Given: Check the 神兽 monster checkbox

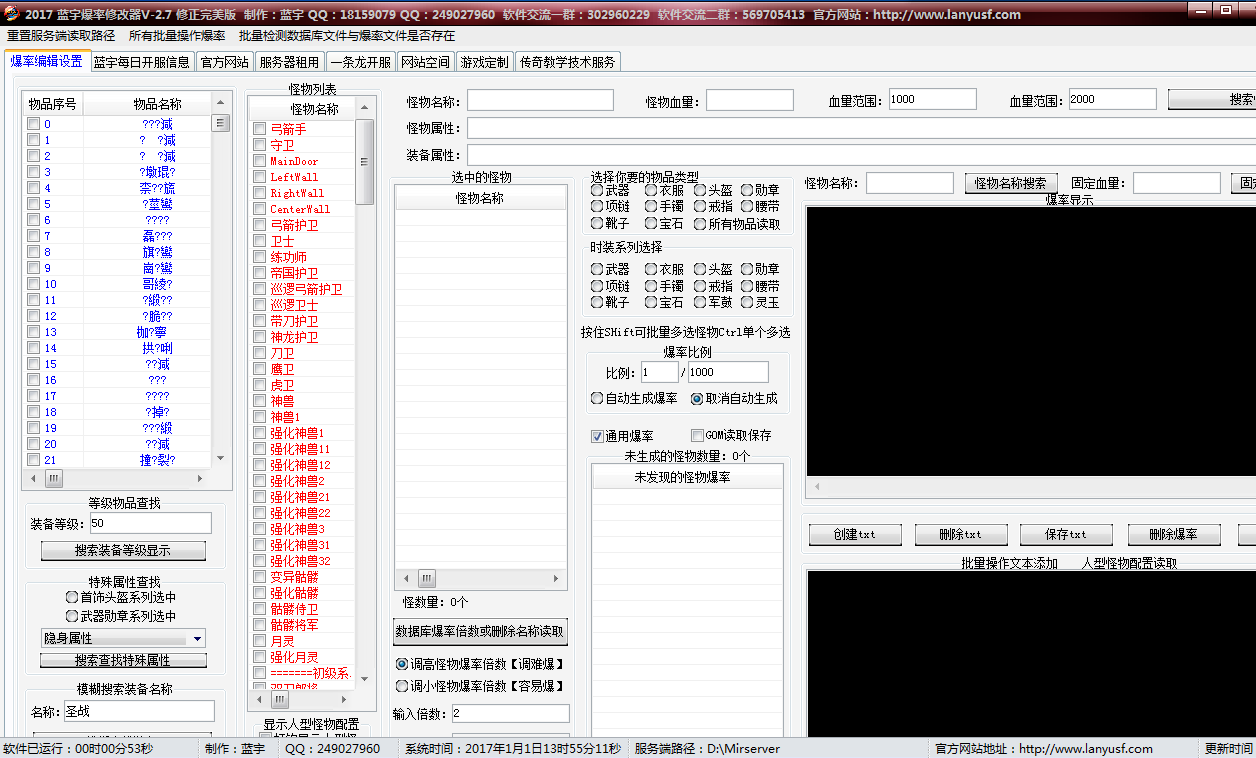Looking at the screenshot, I should [260, 401].
